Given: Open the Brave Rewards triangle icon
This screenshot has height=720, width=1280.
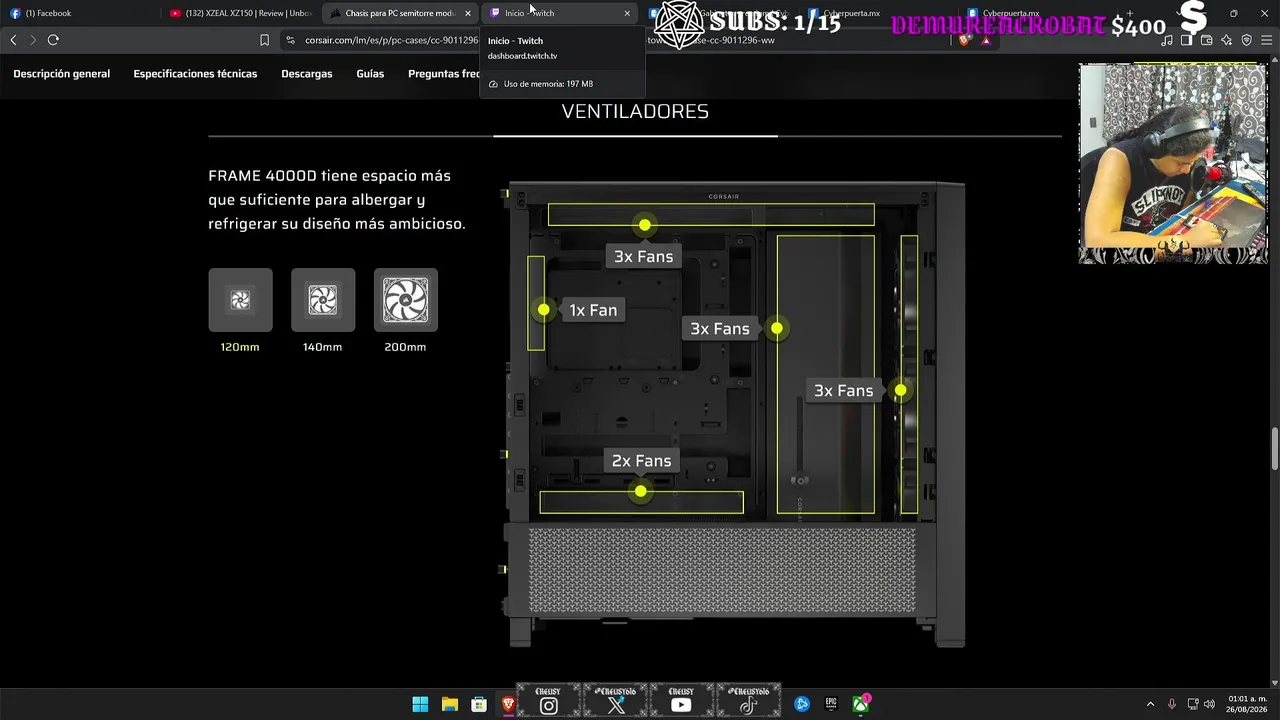Looking at the screenshot, I should [986, 40].
